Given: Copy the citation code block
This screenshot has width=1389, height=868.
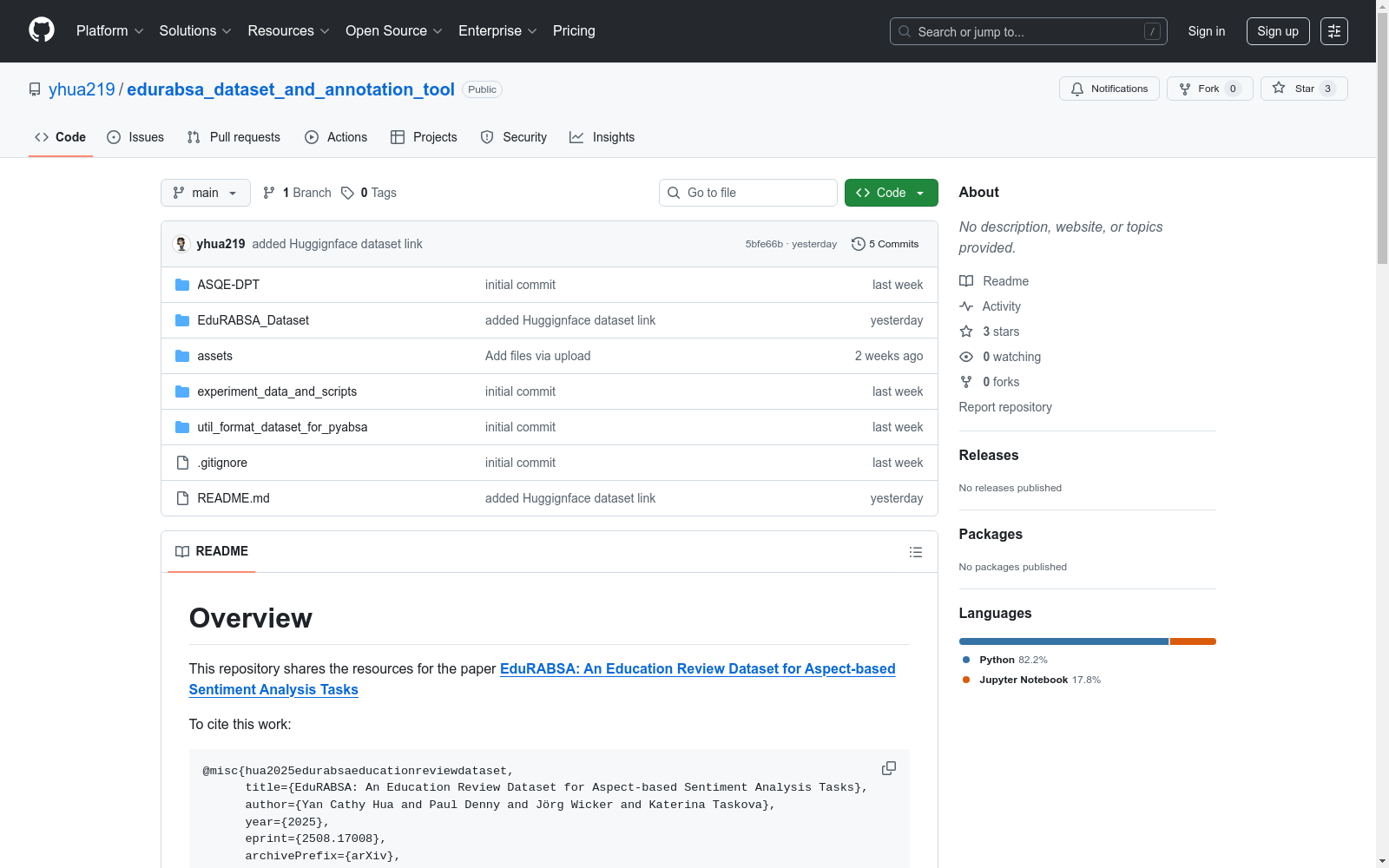Looking at the screenshot, I should (x=889, y=768).
